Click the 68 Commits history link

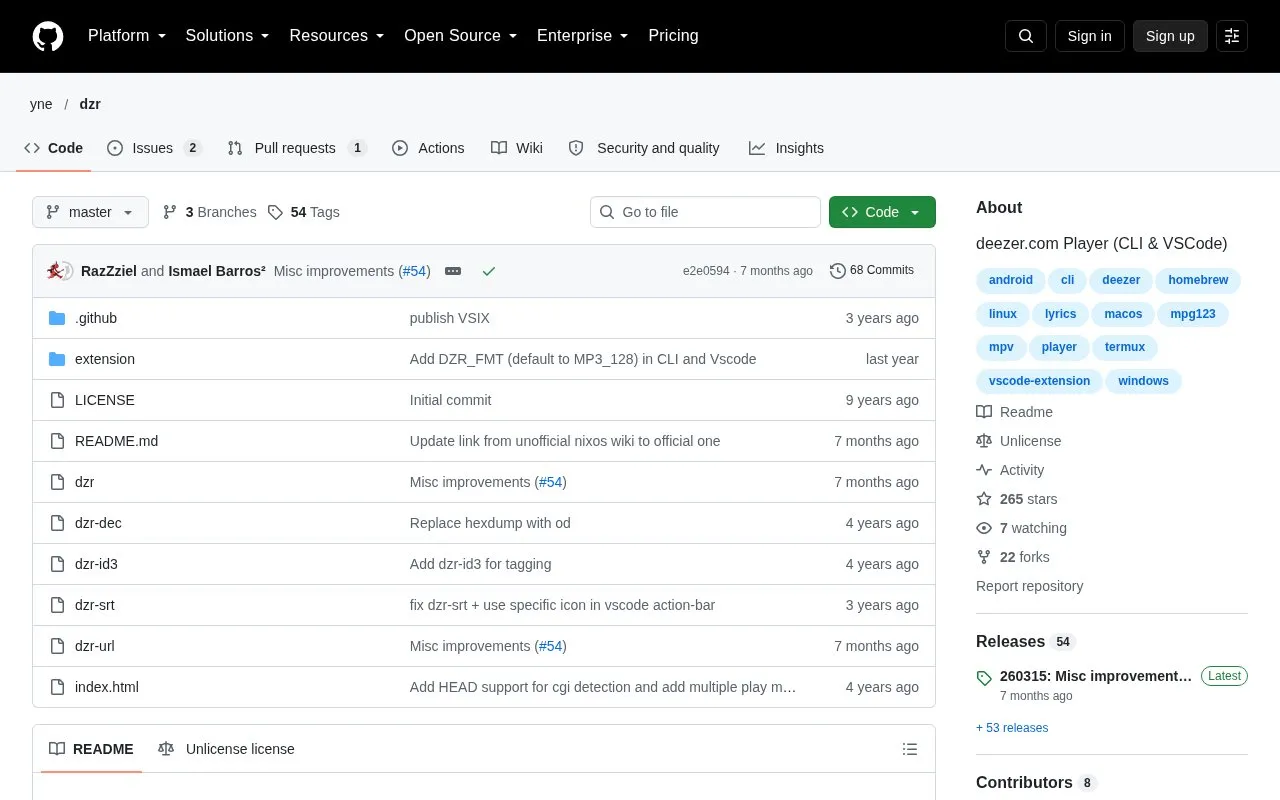tap(872, 271)
